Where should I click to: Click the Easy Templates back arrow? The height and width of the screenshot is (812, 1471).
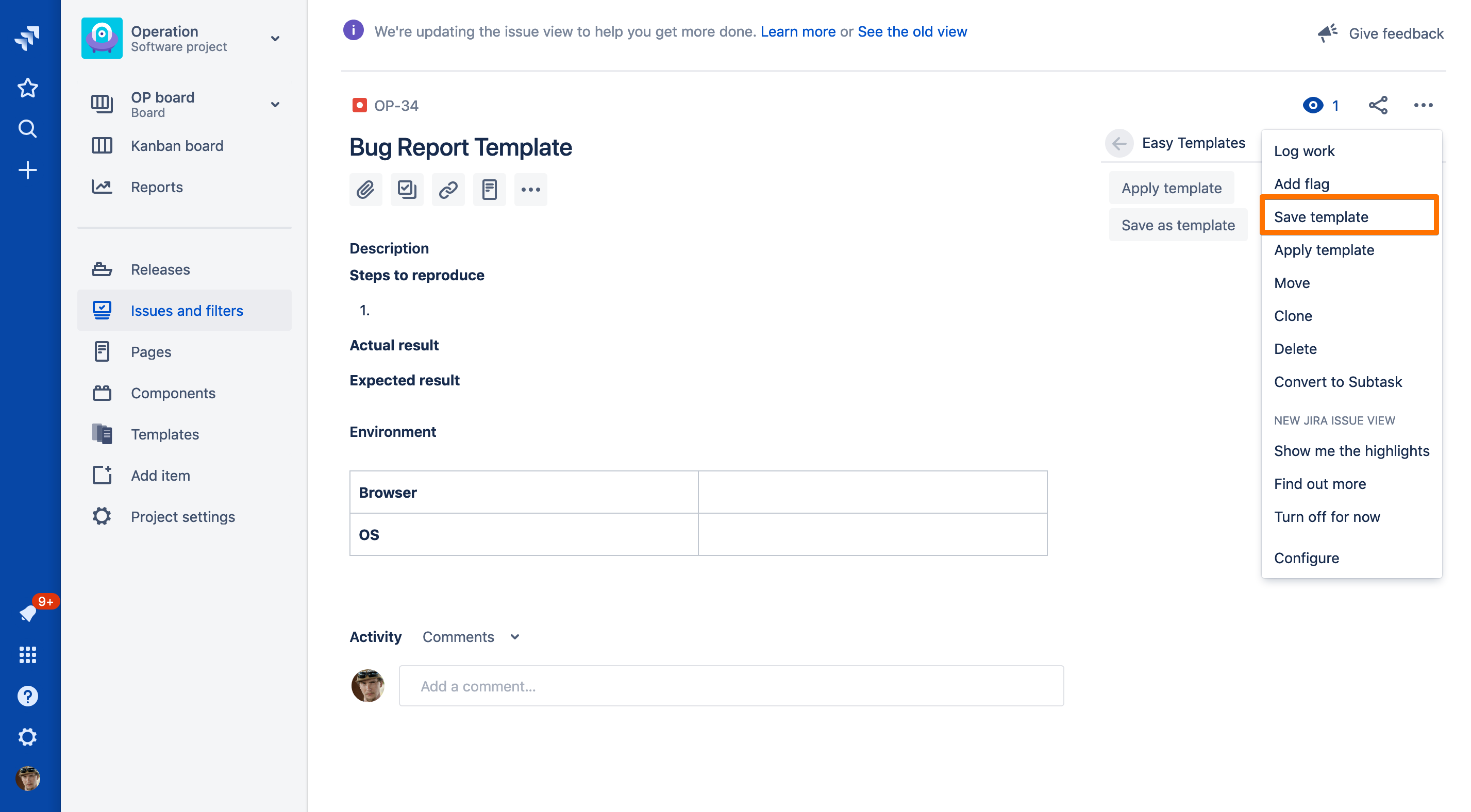point(1119,143)
